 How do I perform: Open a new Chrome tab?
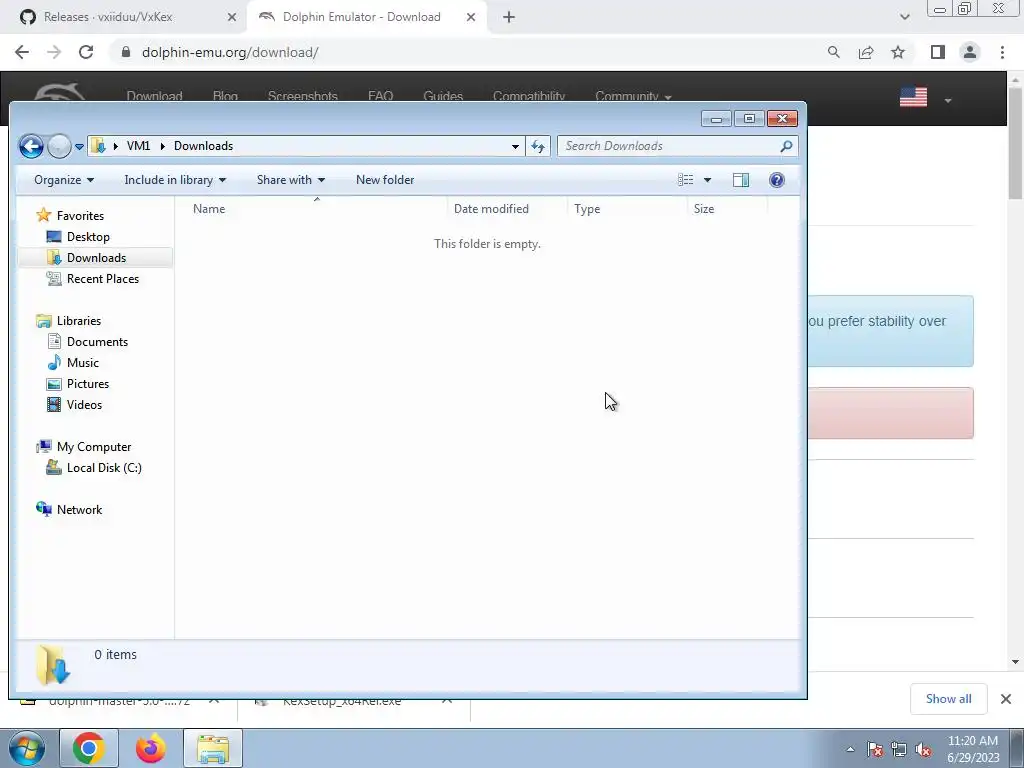click(x=509, y=17)
